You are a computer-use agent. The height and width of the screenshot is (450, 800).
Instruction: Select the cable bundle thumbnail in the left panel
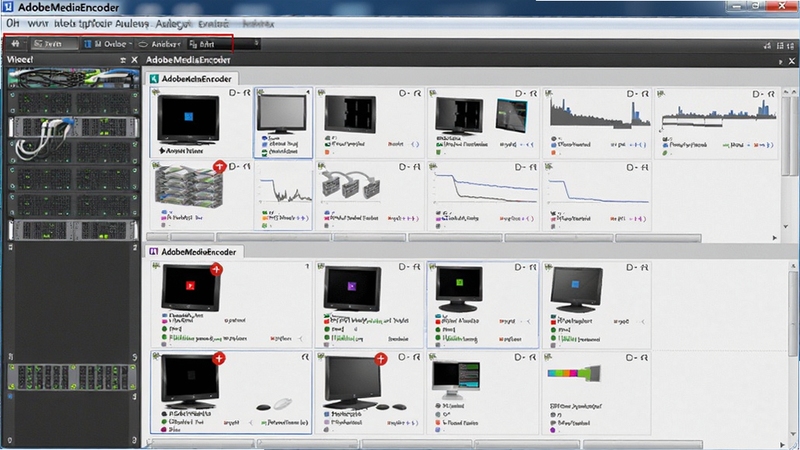[x=73, y=78]
